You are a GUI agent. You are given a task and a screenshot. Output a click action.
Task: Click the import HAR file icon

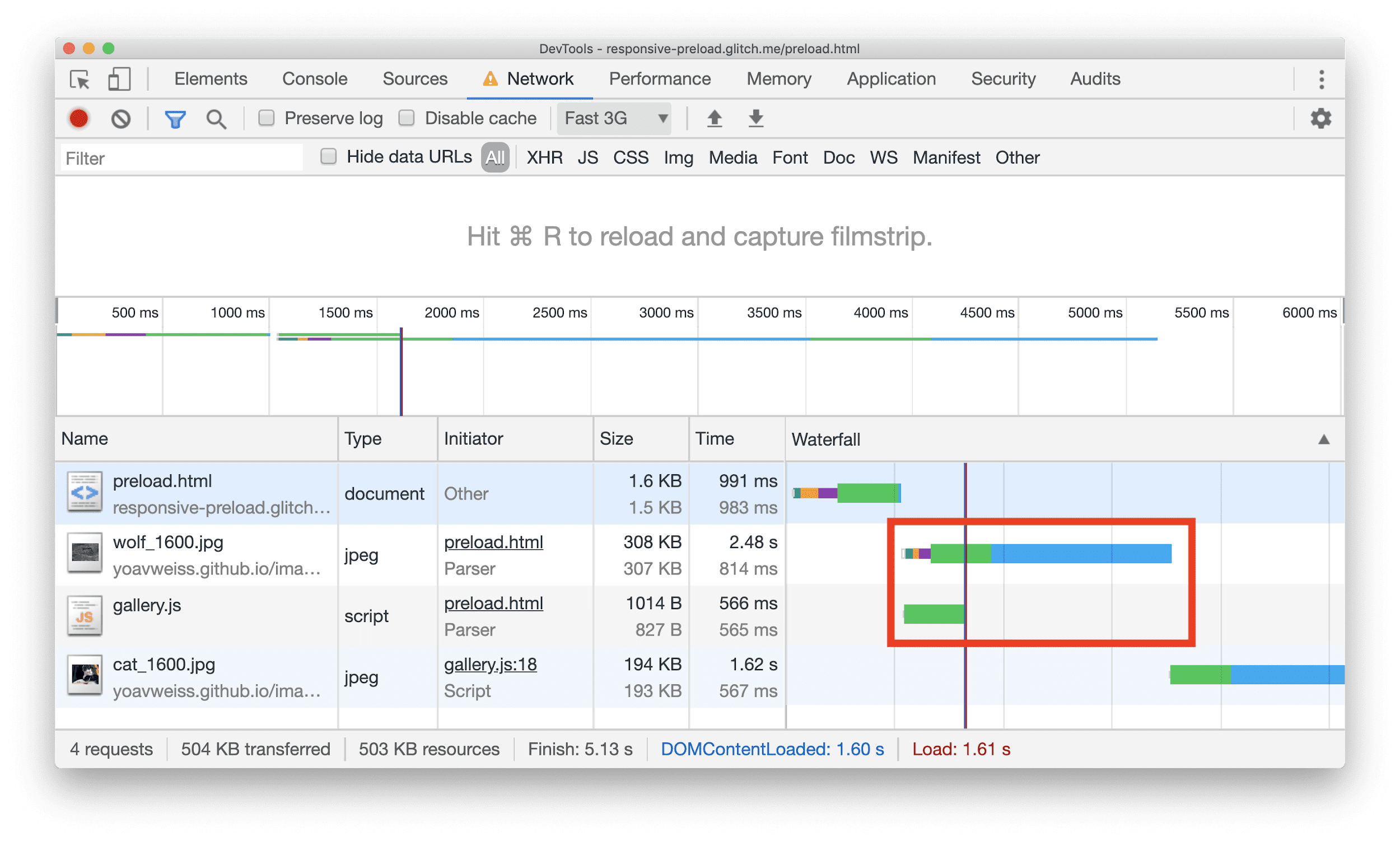(x=709, y=119)
